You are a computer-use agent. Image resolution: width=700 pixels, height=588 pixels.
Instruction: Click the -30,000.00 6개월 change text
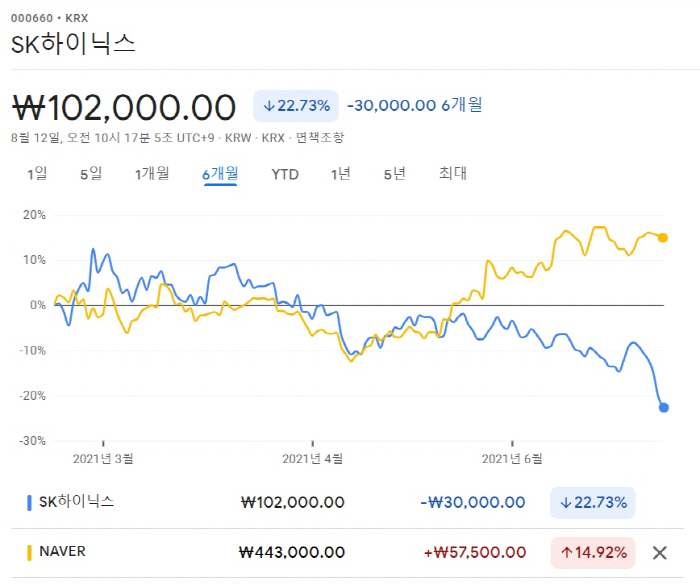click(x=415, y=105)
